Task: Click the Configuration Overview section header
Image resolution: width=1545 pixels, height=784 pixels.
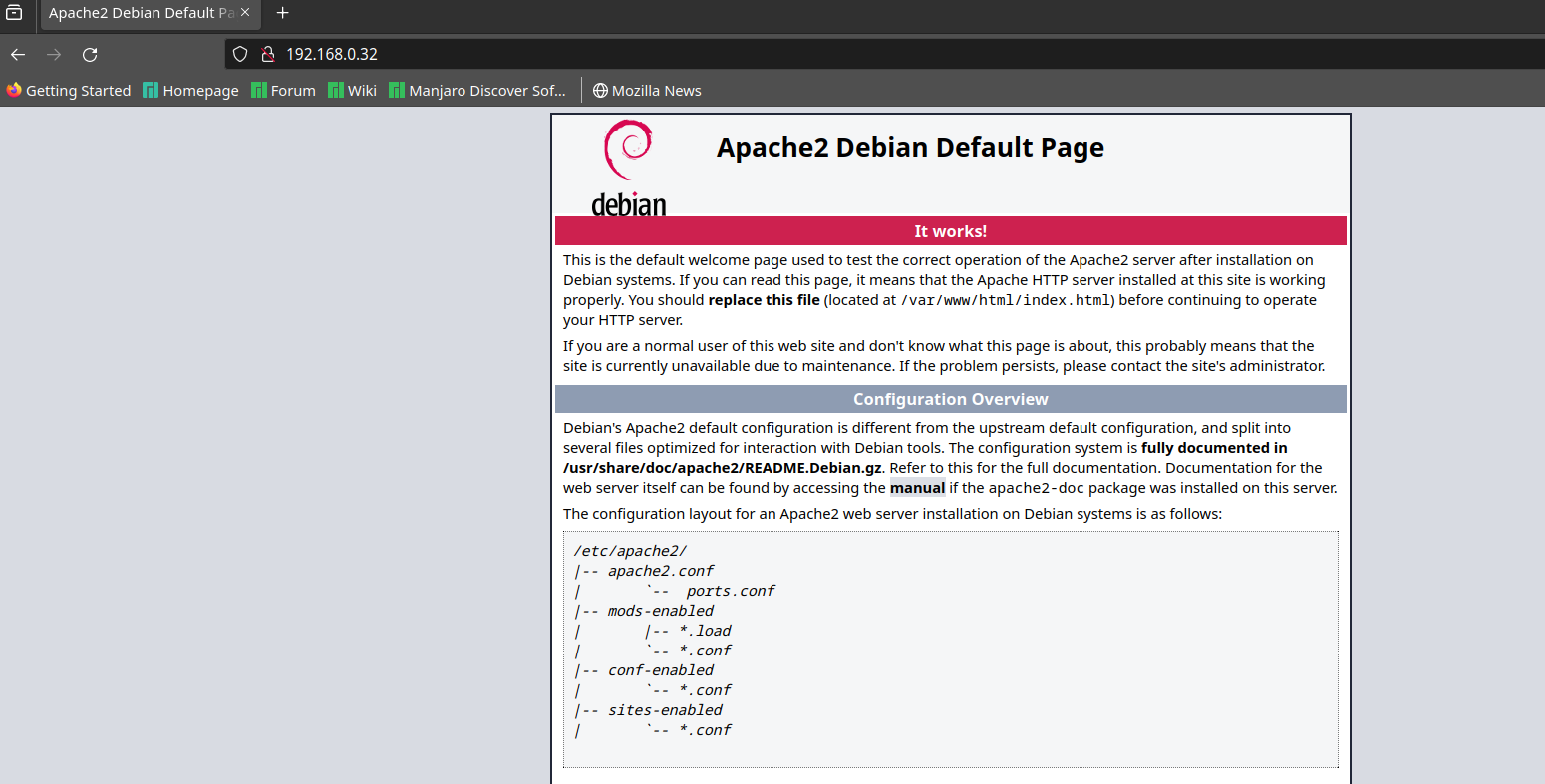Action: 951,399
